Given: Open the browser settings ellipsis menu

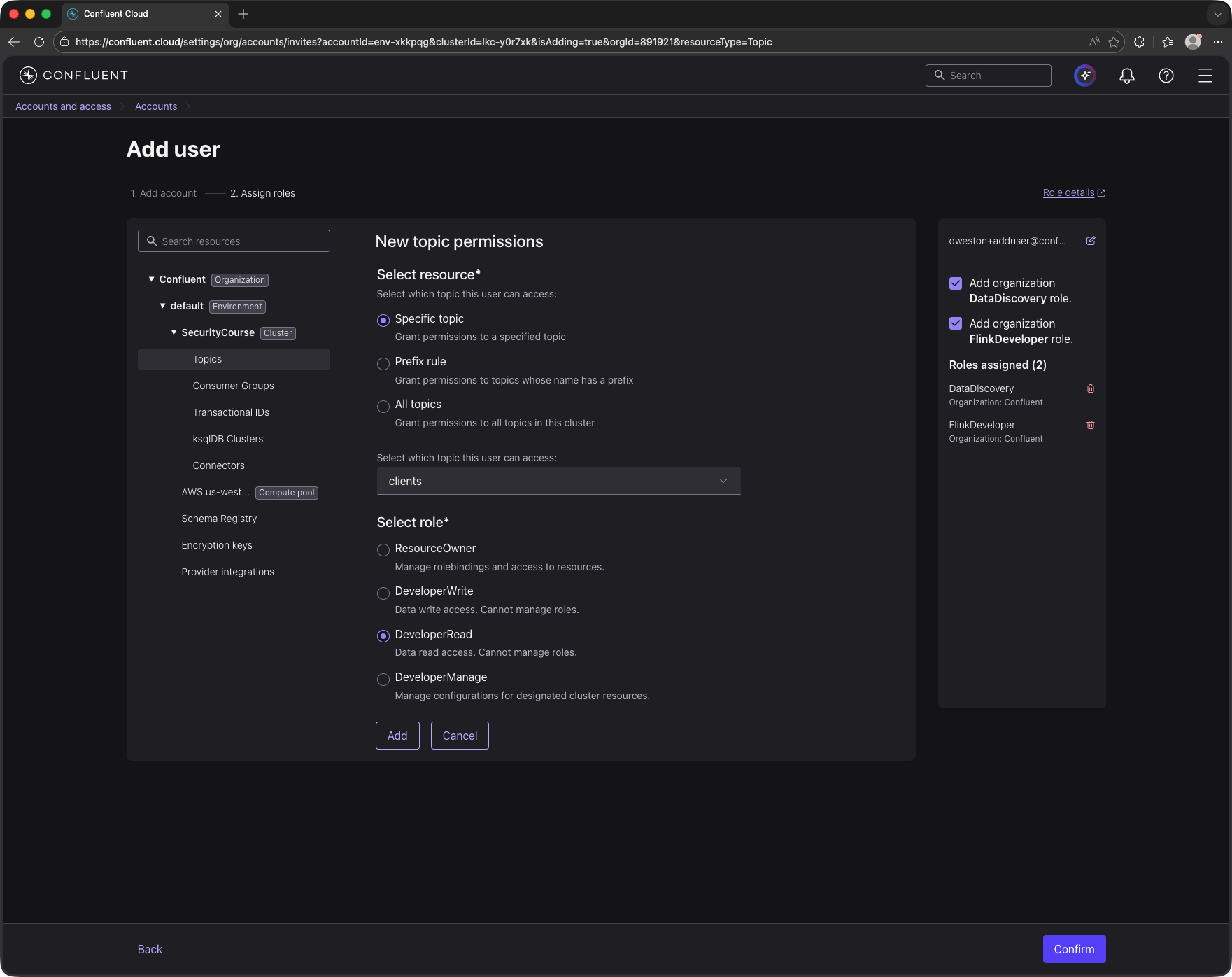Looking at the screenshot, I should pyautogui.click(x=1218, y=42).
